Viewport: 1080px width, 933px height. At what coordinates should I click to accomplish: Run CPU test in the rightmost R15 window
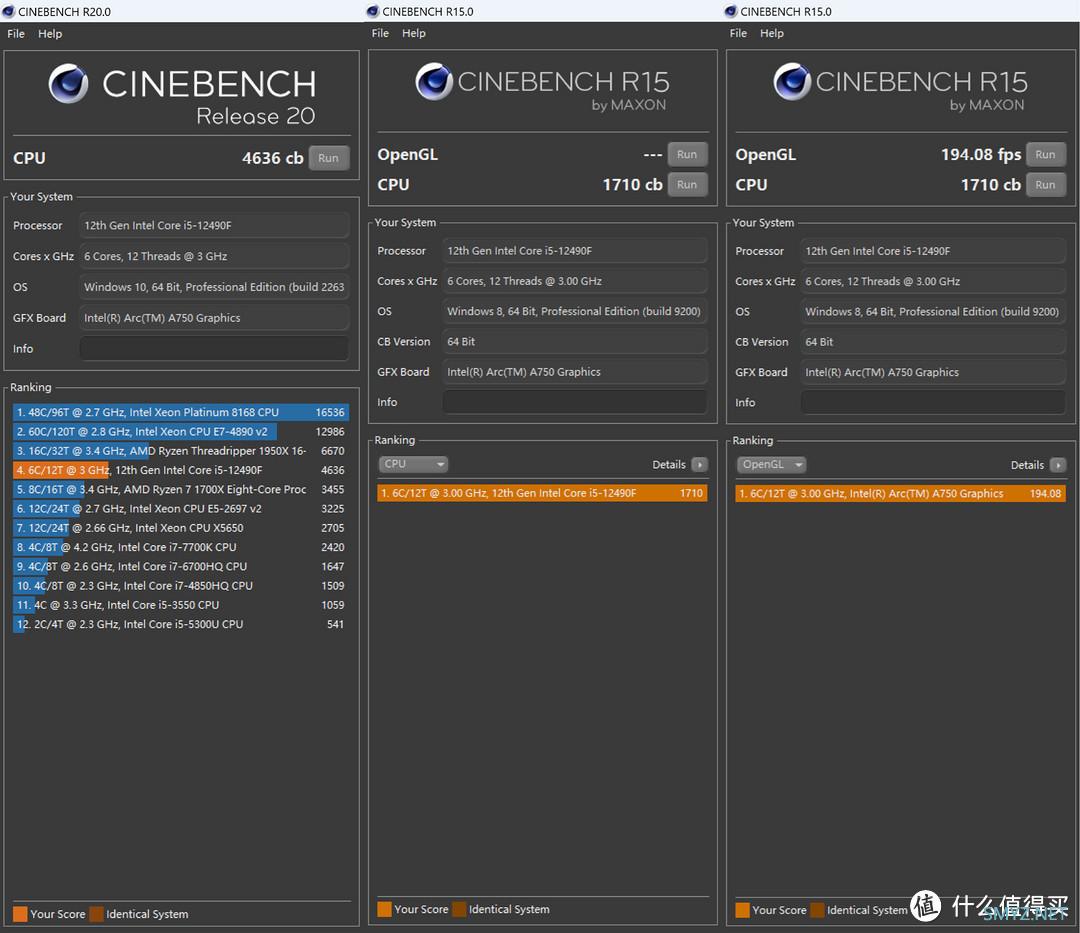click(1045, 185)
